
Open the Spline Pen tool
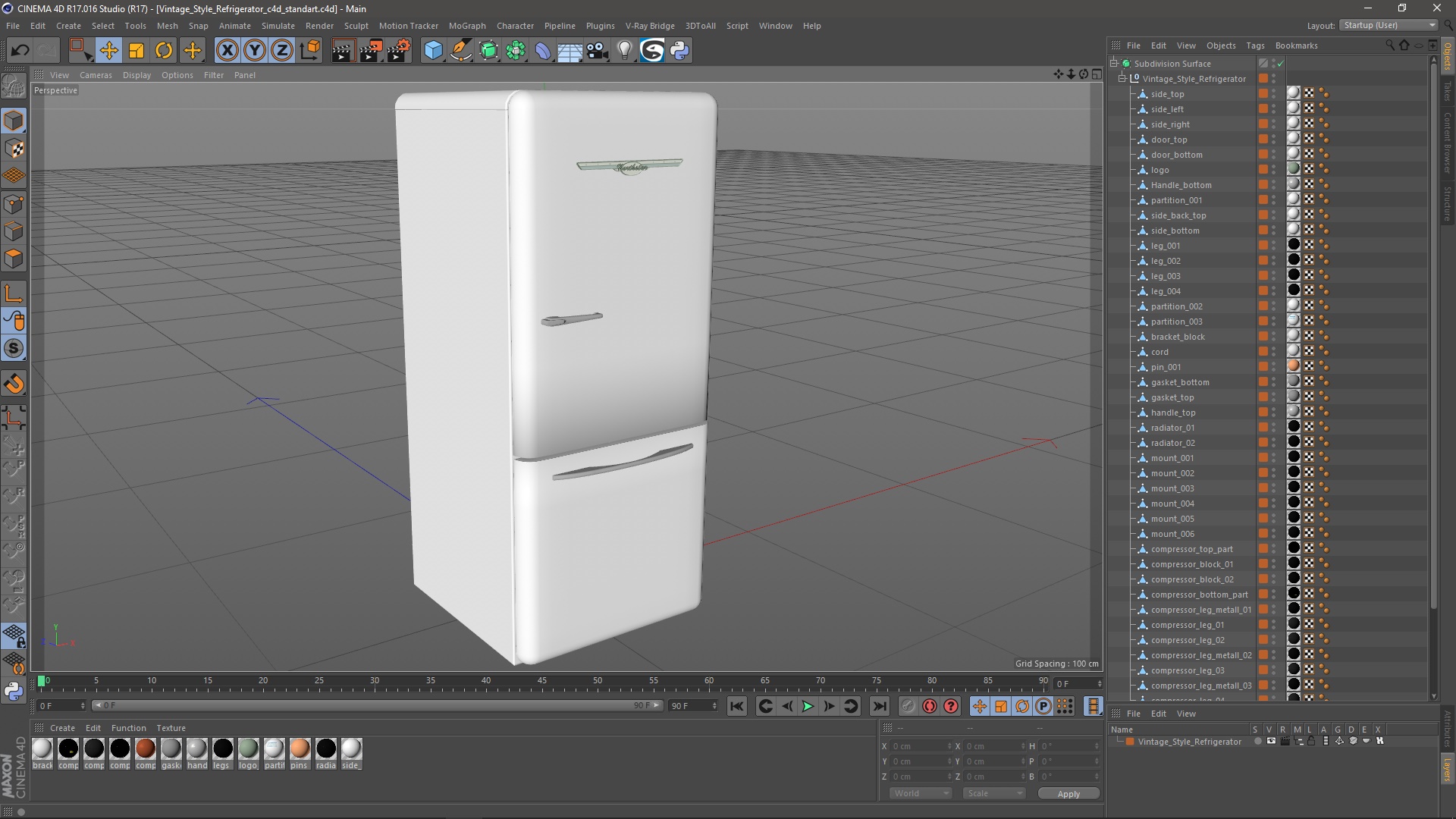point(461,51)
